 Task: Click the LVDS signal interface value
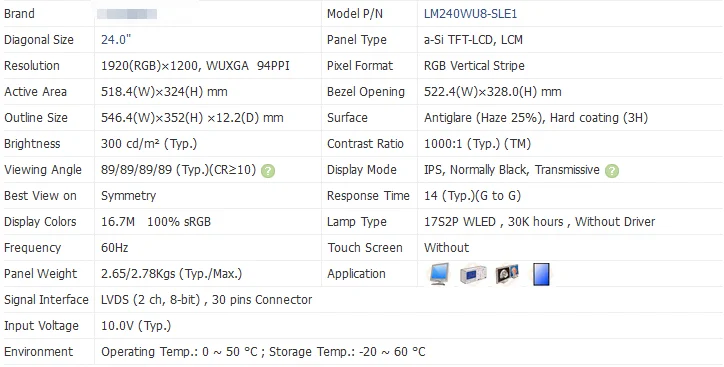(206, 300)
